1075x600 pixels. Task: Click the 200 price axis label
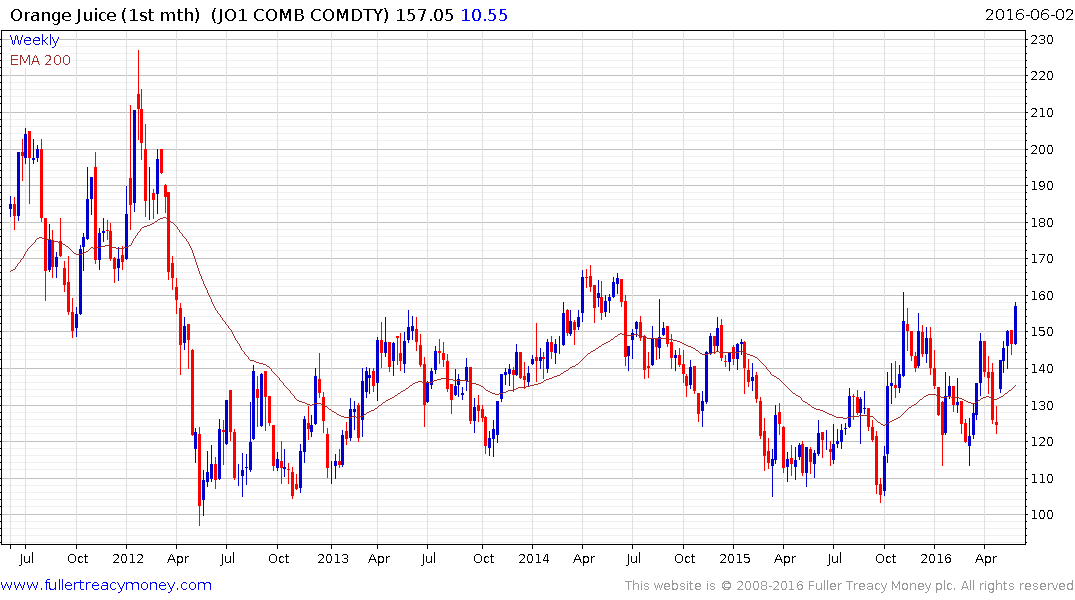click(1042, 149)
